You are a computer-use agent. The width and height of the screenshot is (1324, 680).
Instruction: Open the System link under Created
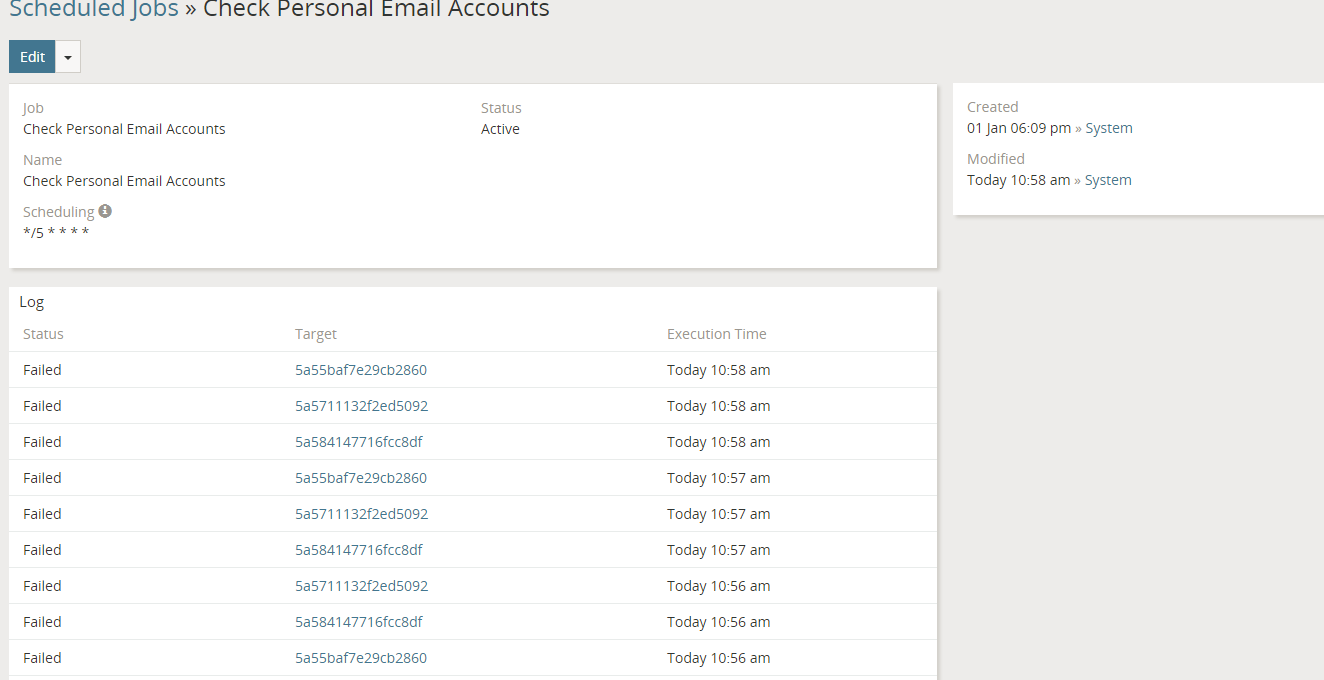(1108, 128)
